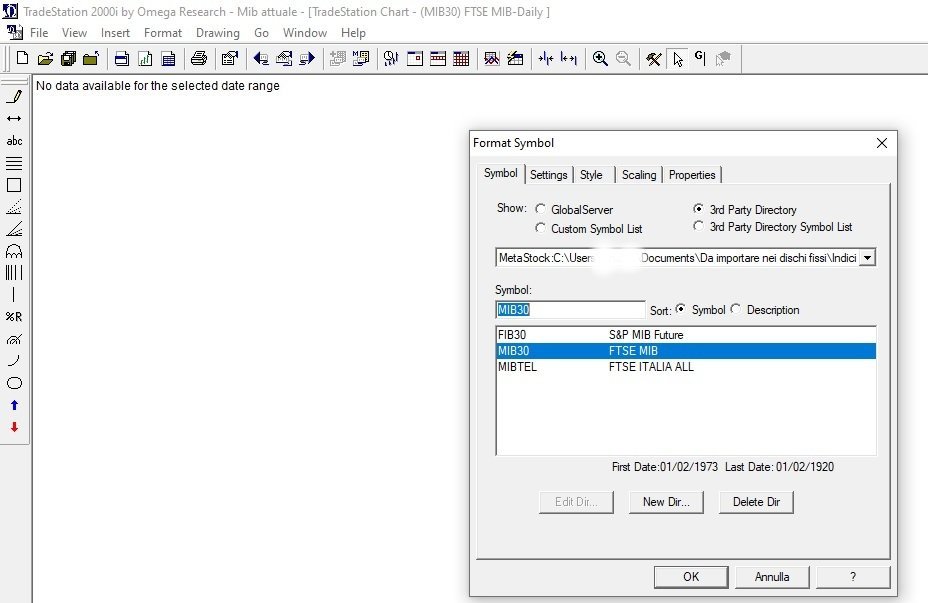Select the curved arc line tool
The width and height of the screenshot is (928, 603).
[x=14, y=360]
